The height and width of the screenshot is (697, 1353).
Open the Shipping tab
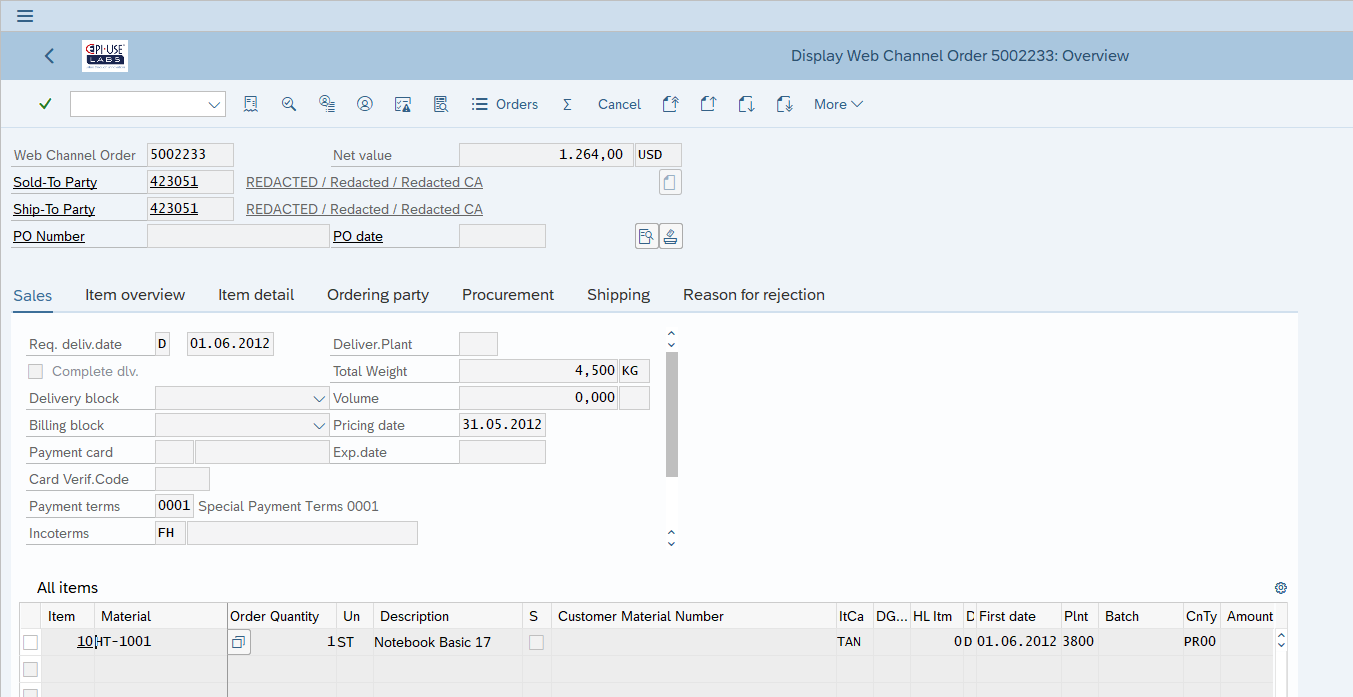618,295
